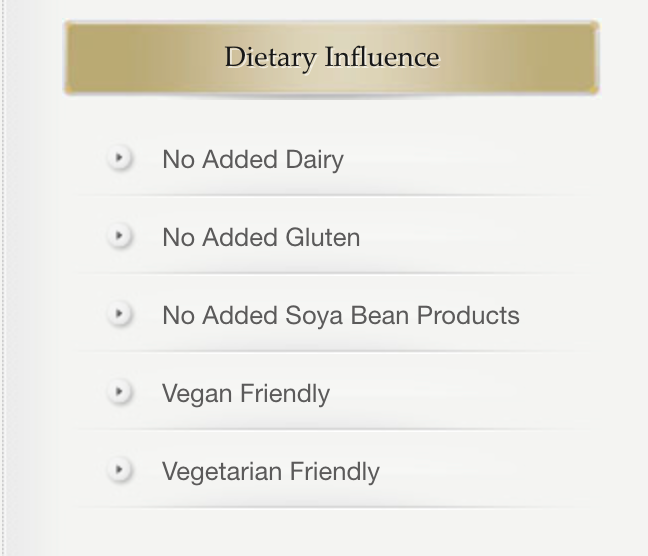Select No Added Soya Bean Products text
The width and height of the screenshot is (648, 556).
(340, 315)
